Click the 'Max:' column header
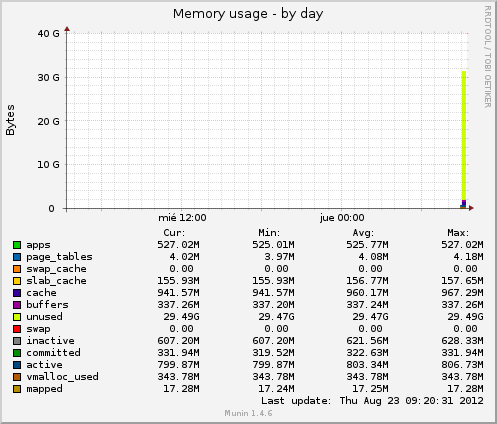The width and height of the screenshot is (497, 424). pyautogui.click(x=458, y=233)
